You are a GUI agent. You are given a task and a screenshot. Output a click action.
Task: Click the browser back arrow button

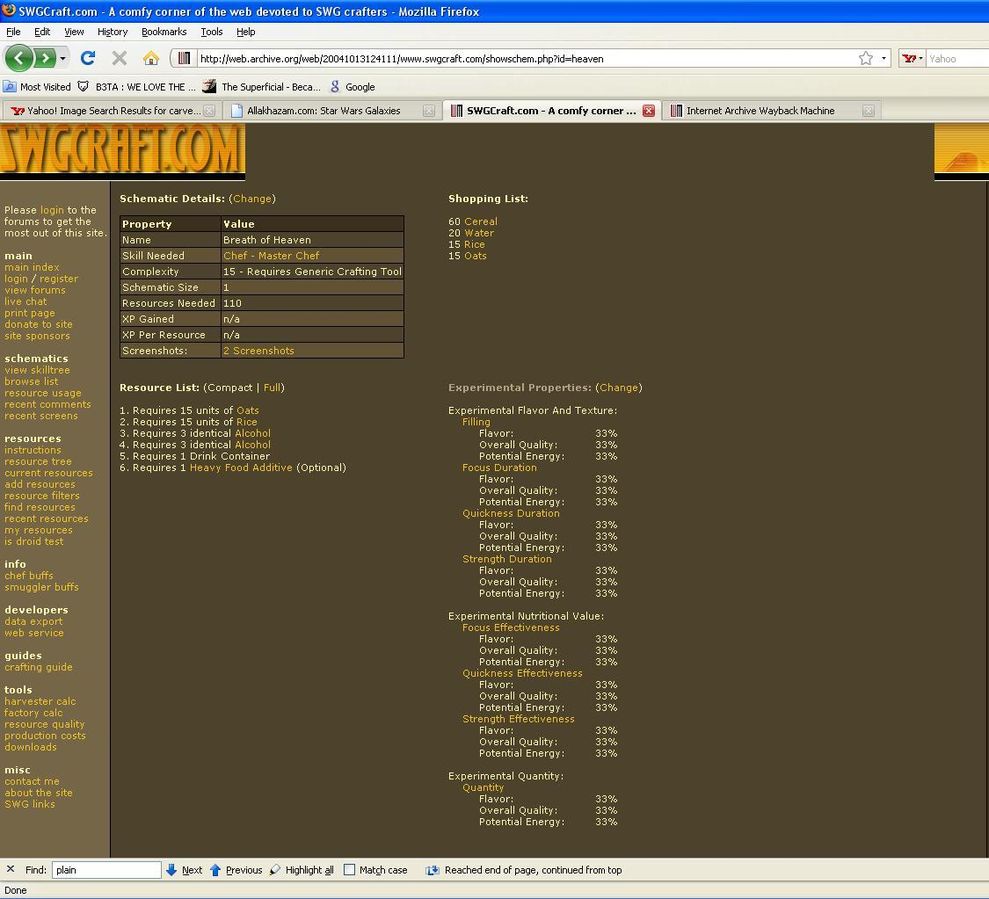coord(19,58)
